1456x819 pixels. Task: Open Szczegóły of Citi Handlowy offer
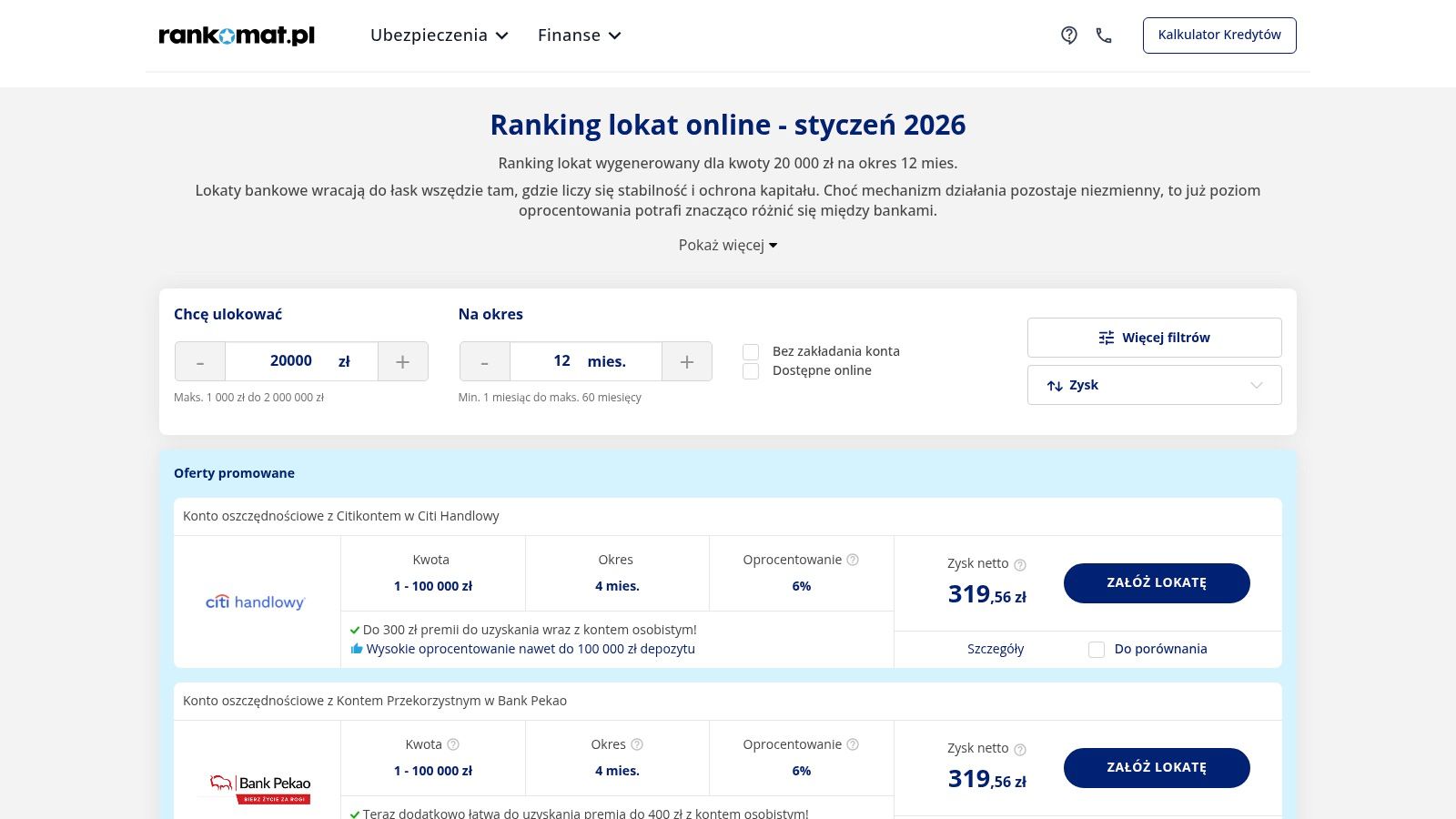coord(996,649)
